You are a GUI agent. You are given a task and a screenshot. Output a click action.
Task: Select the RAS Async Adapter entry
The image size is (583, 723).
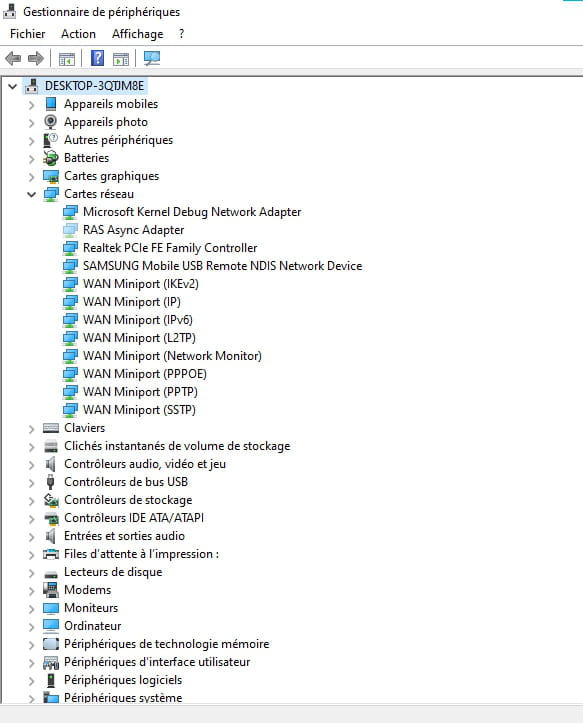133,230
